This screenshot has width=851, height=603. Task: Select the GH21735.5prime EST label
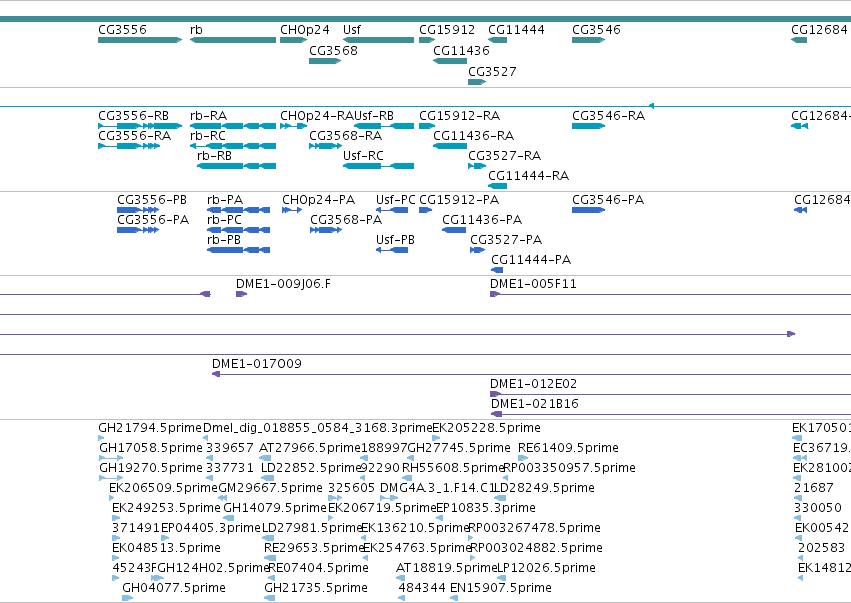316,588
